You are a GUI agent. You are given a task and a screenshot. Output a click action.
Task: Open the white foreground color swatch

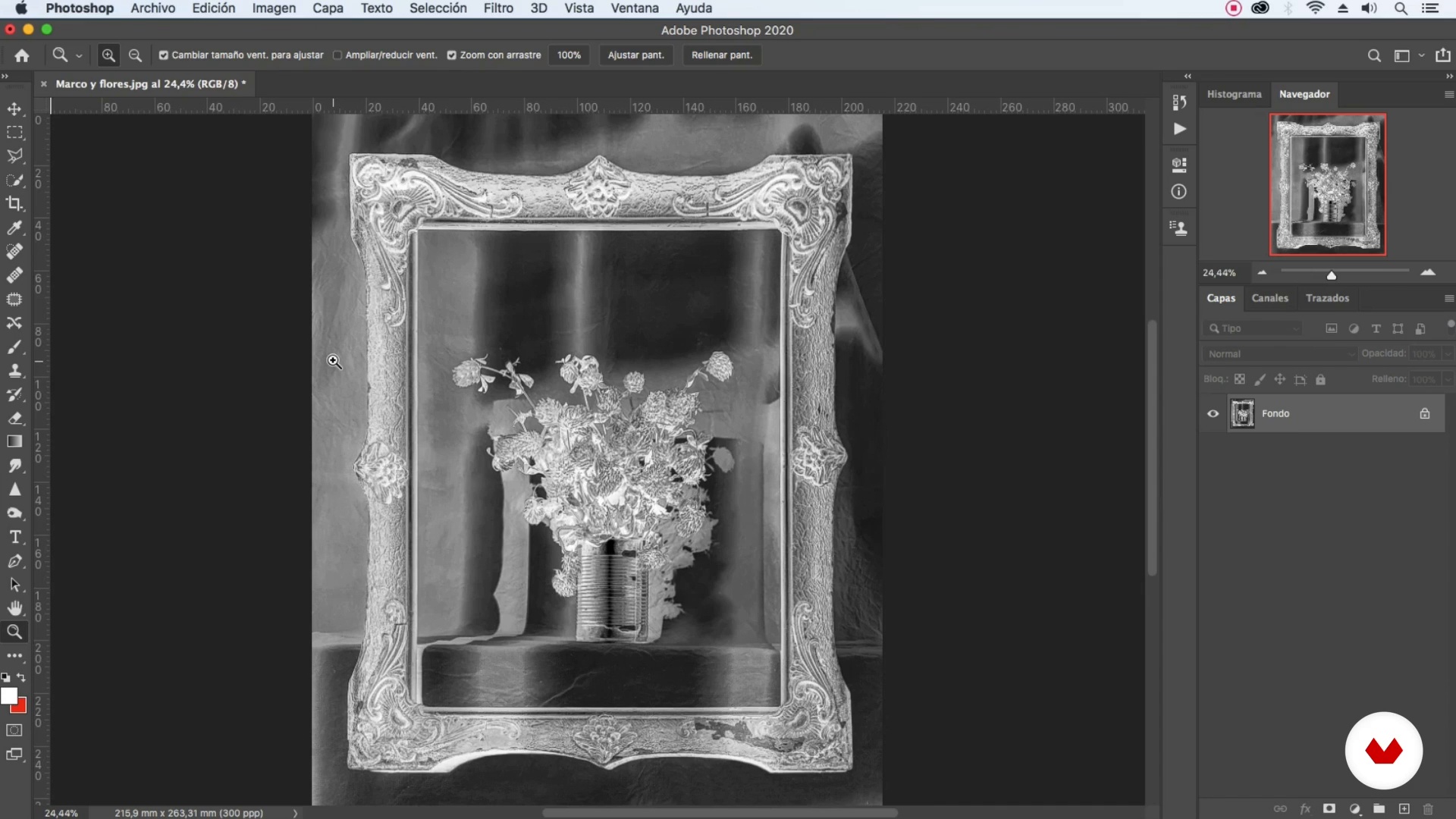tap(8, 695)
